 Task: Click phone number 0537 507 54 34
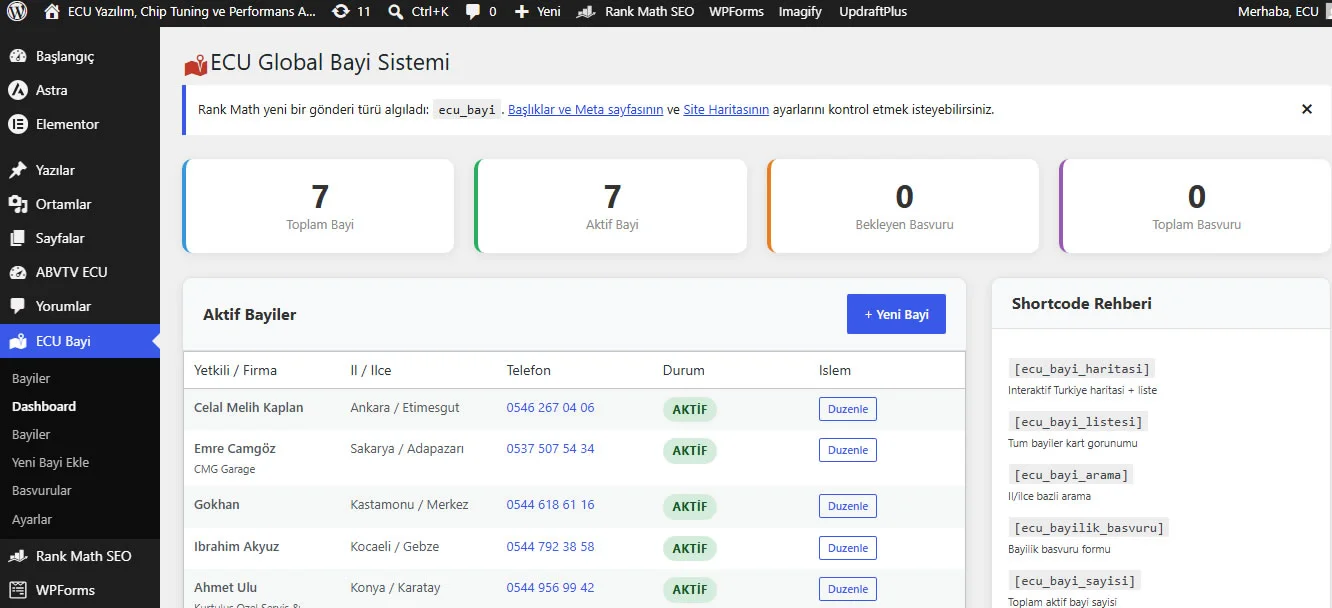[550, 449]
